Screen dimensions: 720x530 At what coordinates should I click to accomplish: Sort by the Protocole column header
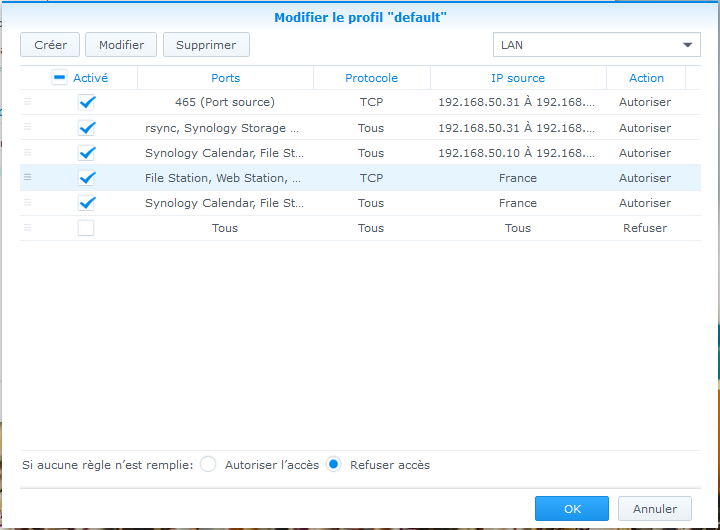(x=371, y=78)
